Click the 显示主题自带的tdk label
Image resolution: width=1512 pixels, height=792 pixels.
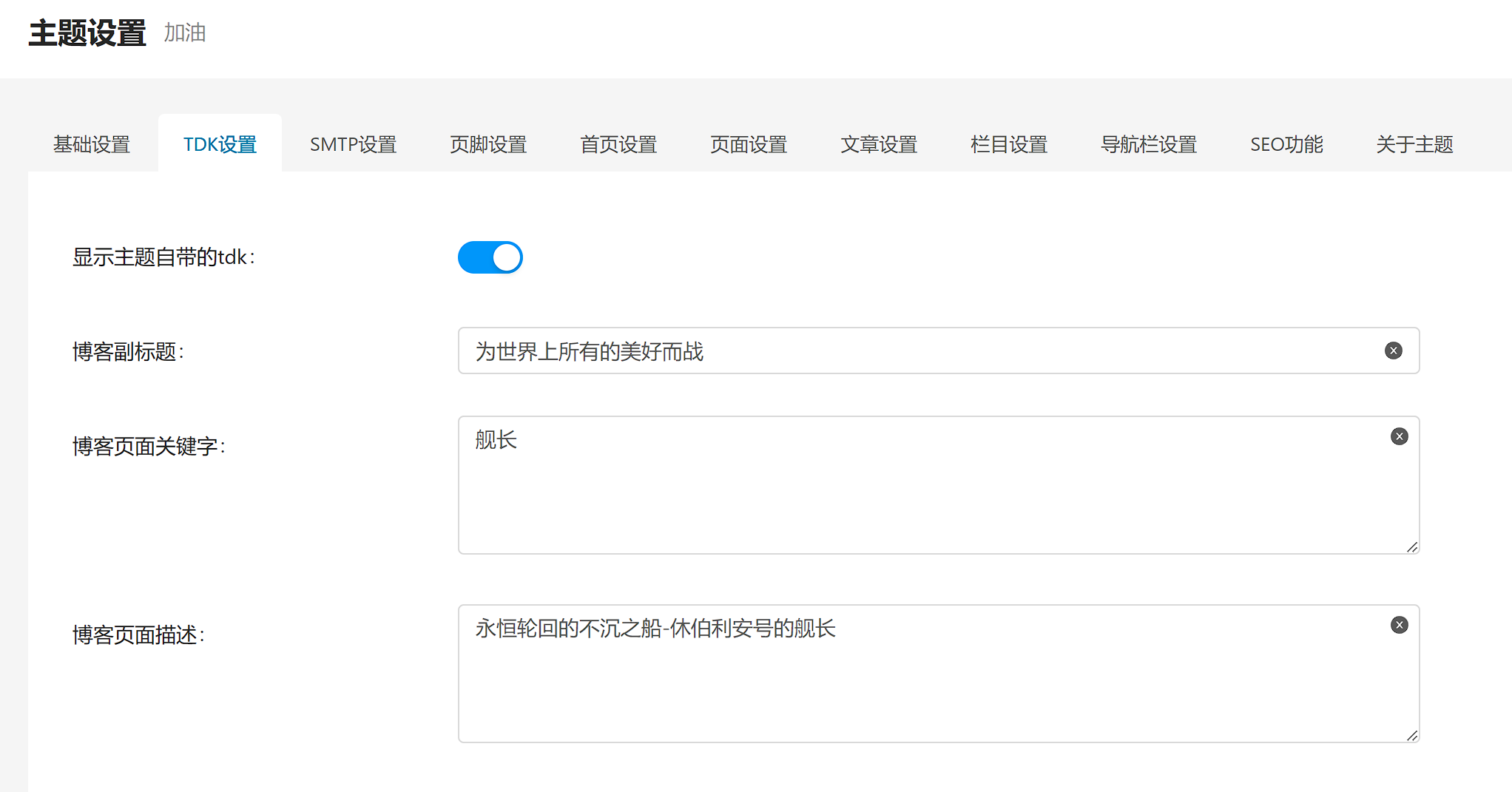tap(163, 257)
